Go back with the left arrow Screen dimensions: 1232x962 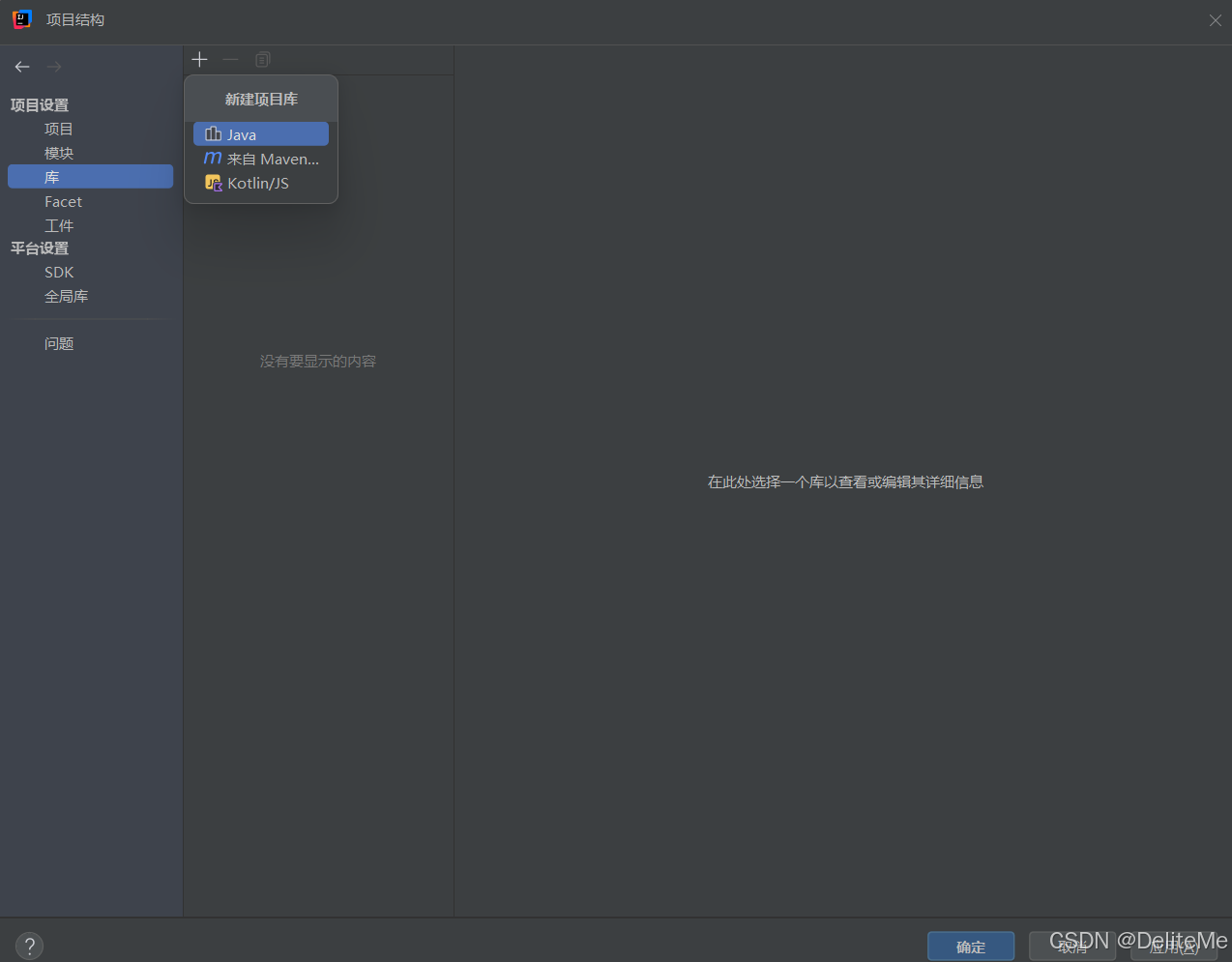[x=22, y=67]
